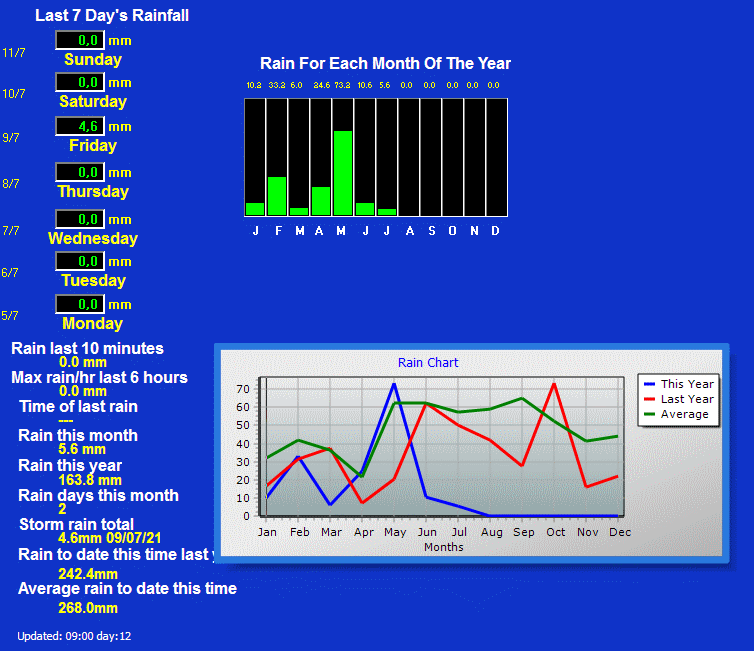Click the blue This Year legend swatch

pyautogui.click(x=650, y=384)
